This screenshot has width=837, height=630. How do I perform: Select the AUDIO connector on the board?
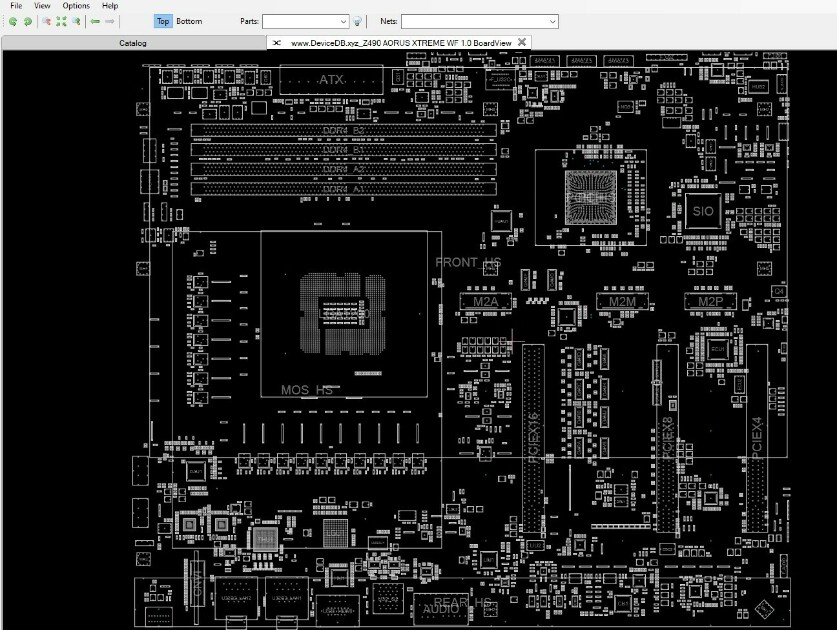[x=441, y=609]
